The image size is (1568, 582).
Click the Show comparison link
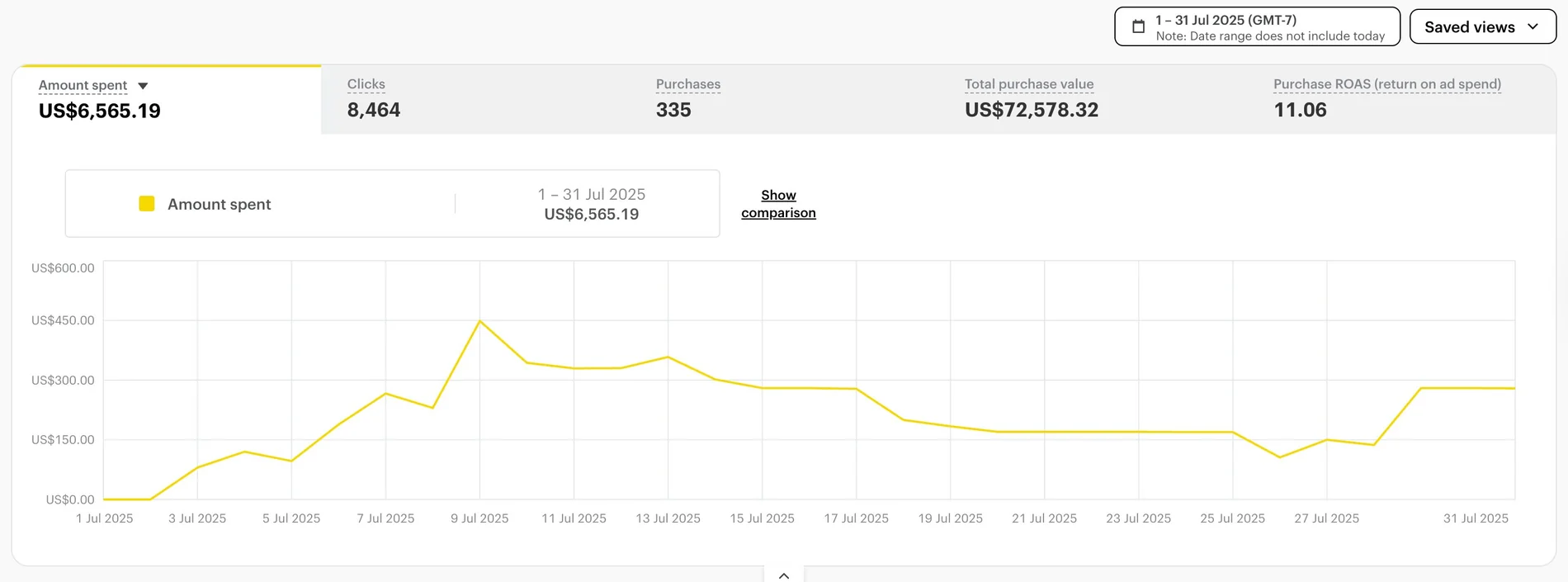(778, 204)
